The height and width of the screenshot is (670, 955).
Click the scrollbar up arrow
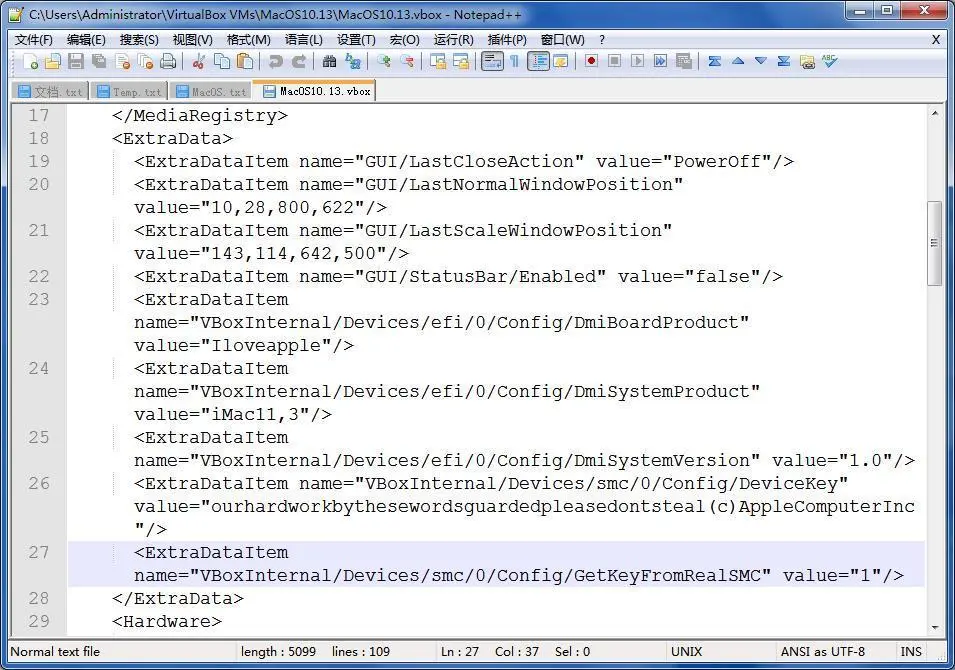tap(934, 114)
